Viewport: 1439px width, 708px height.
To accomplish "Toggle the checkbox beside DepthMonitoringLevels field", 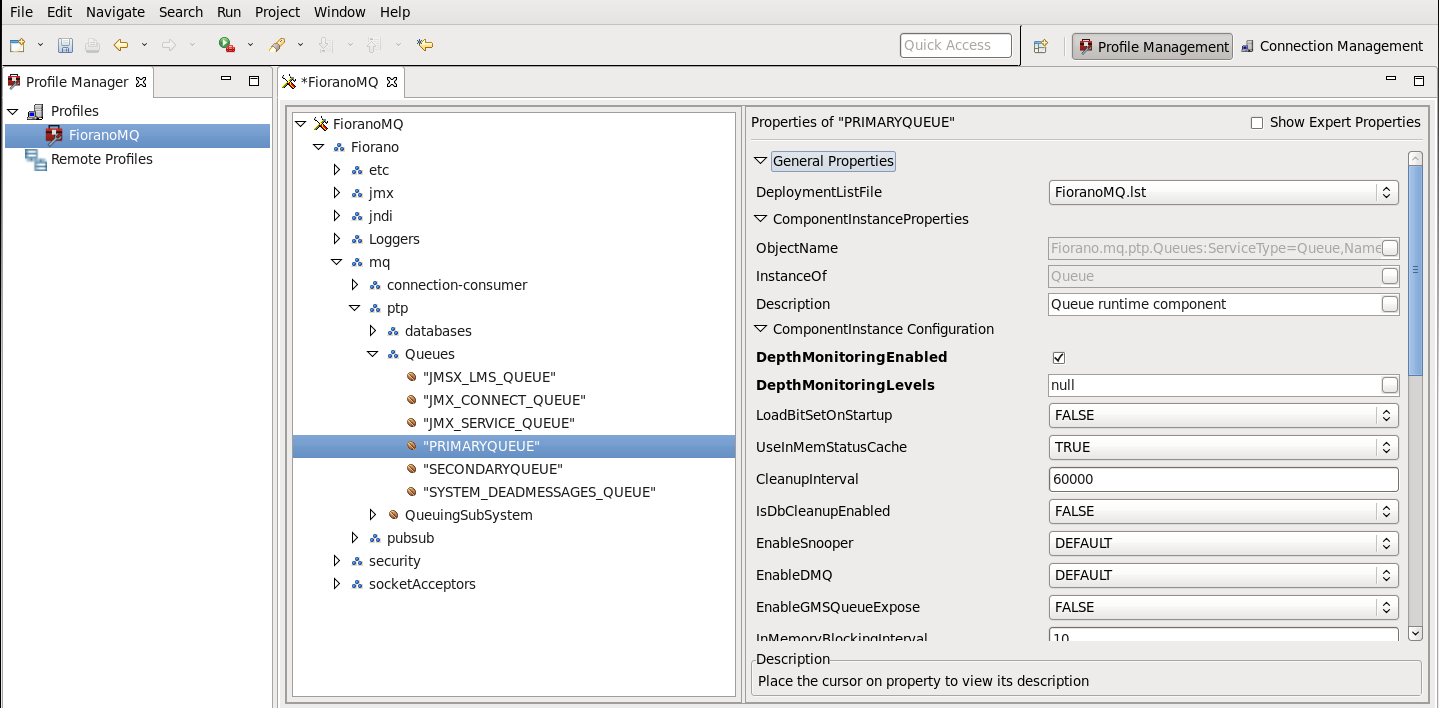I will [x=1389, y=385].
